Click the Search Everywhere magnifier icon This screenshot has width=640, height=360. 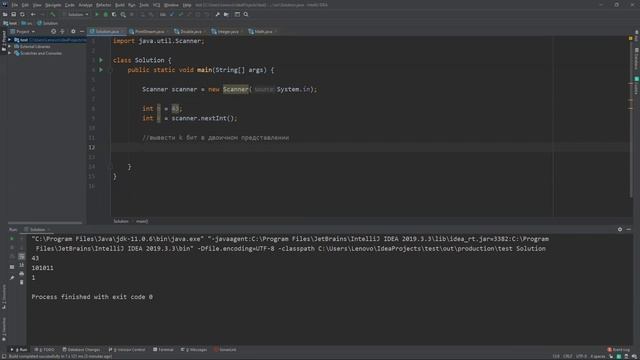coord(246,14)
